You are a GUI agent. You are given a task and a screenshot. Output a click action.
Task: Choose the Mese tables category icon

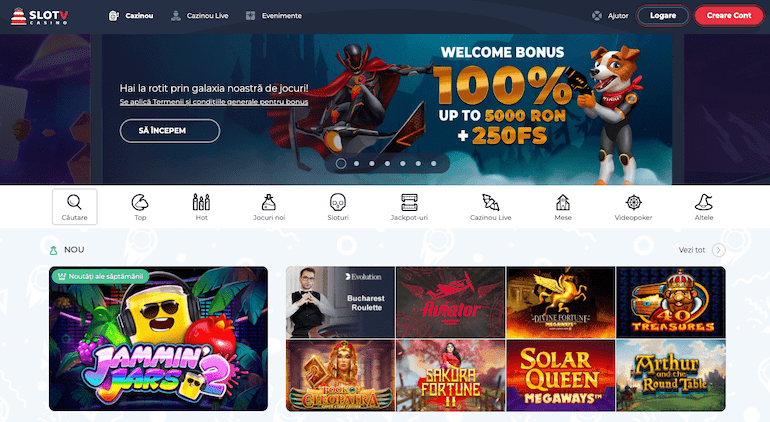[563, 202]
